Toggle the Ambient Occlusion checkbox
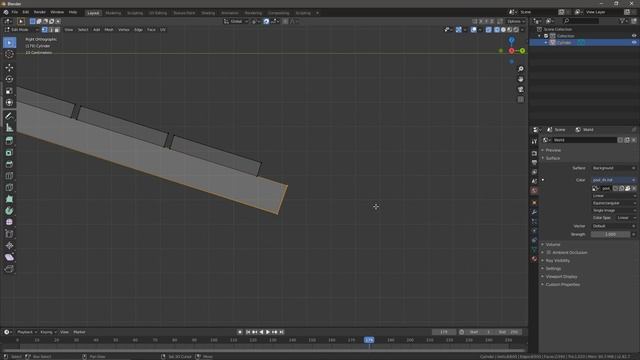This screenshot has height=360, width=640. click(549, 253)
